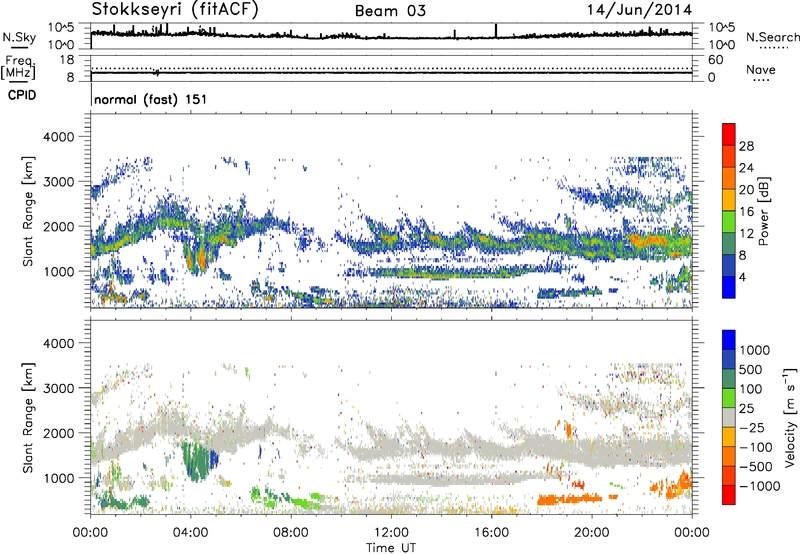Click the power panel 'Slant Range [km]' label
This screenshot has width=800, height=554.
(x=28, y=211)
